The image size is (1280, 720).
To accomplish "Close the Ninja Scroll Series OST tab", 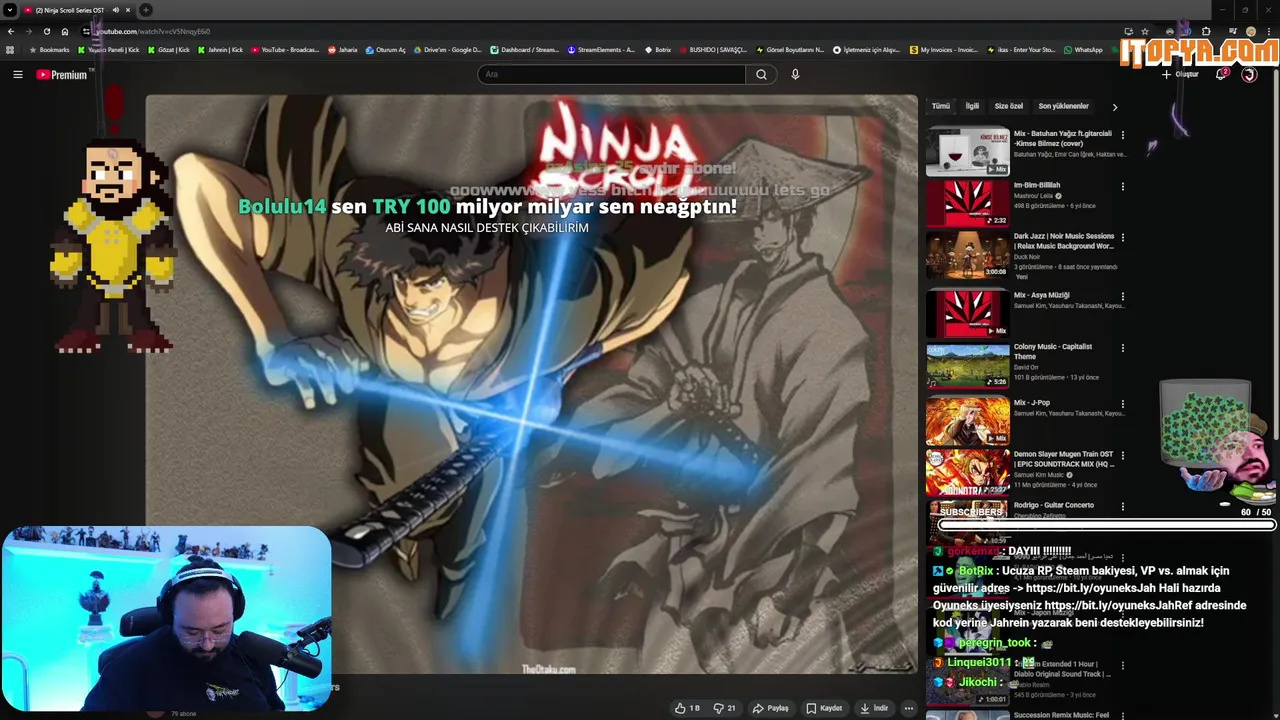I will click(128, 10).
